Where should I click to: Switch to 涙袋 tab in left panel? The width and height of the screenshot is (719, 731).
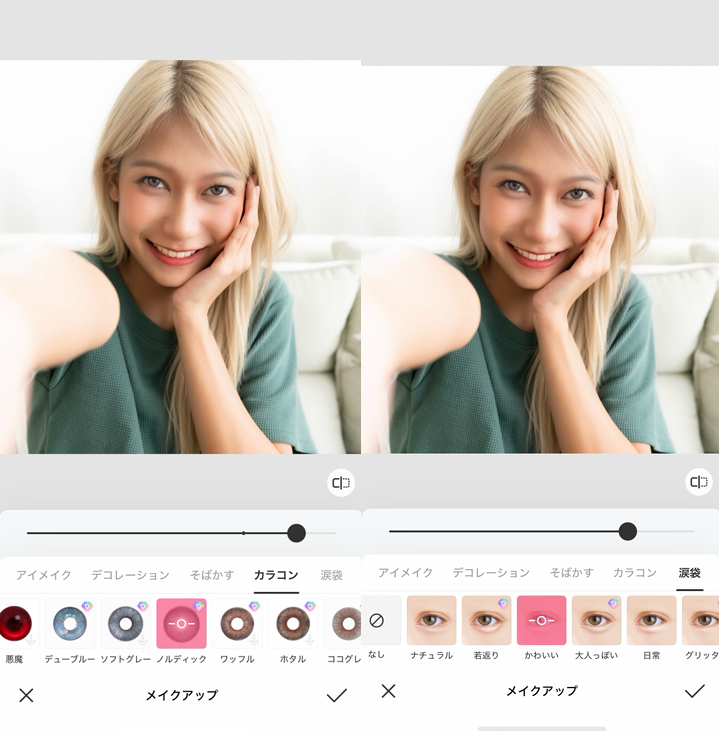(332, 575)
